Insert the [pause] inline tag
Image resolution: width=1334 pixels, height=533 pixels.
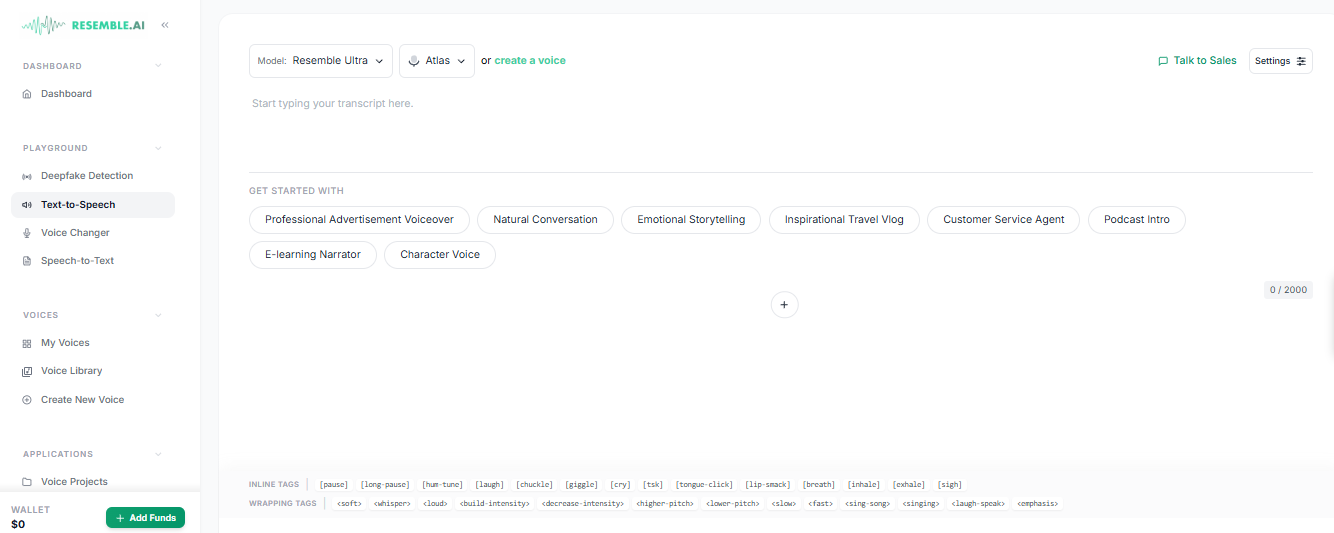tap(334, 485)
